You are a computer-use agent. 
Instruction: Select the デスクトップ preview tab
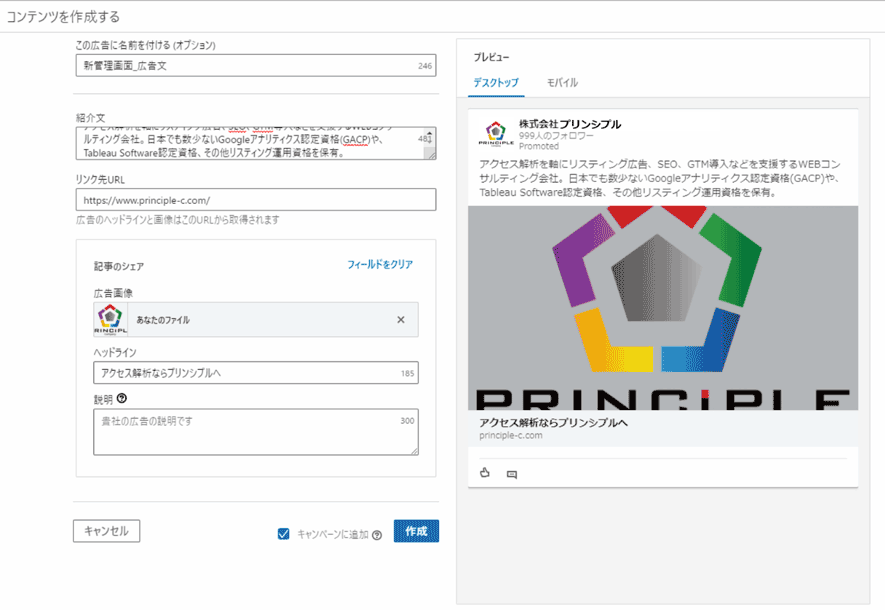click(496, 82)
